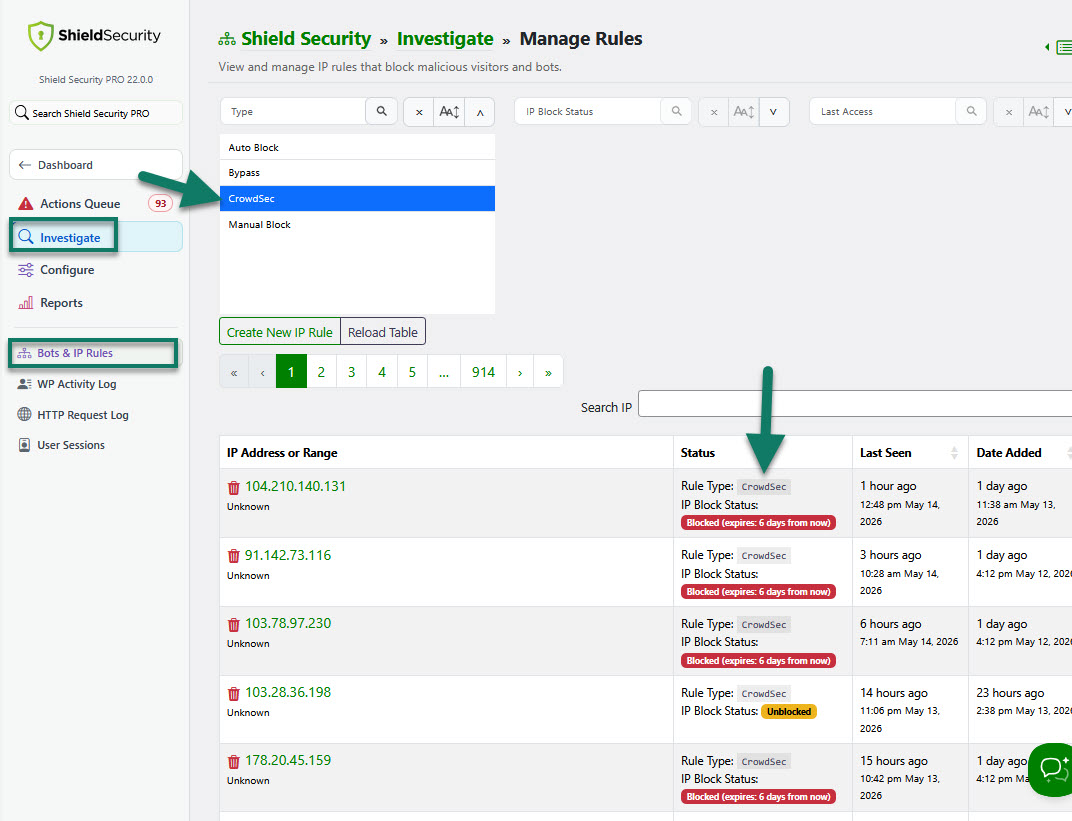The image size is (1072, 821).
Task: Delete the IP rule for 103.28.36.198
Action: tap(234, 693)
